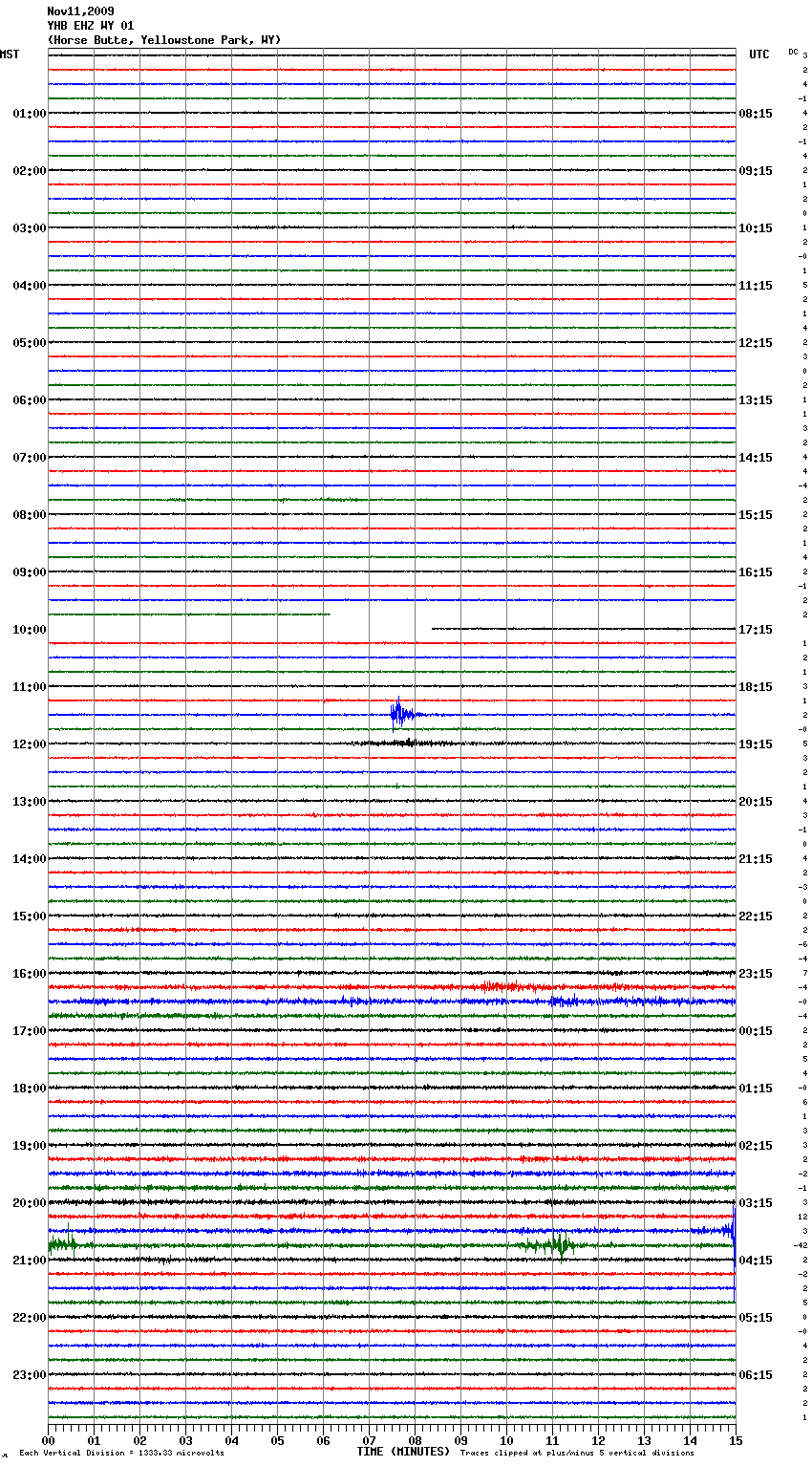Screen dimensions: 812x1466
Task: Select the 04:00 MST row label
Action: [30, 286]
